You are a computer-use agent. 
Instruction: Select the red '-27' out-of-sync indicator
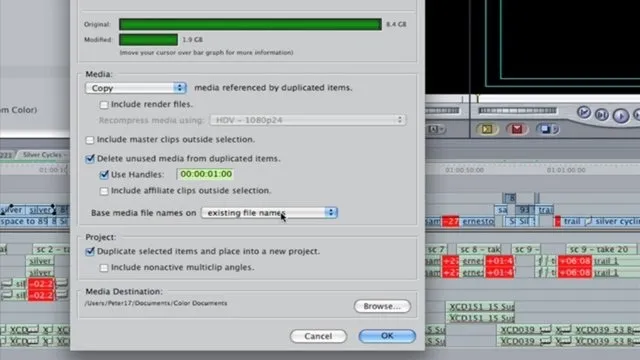click(451, 222)
